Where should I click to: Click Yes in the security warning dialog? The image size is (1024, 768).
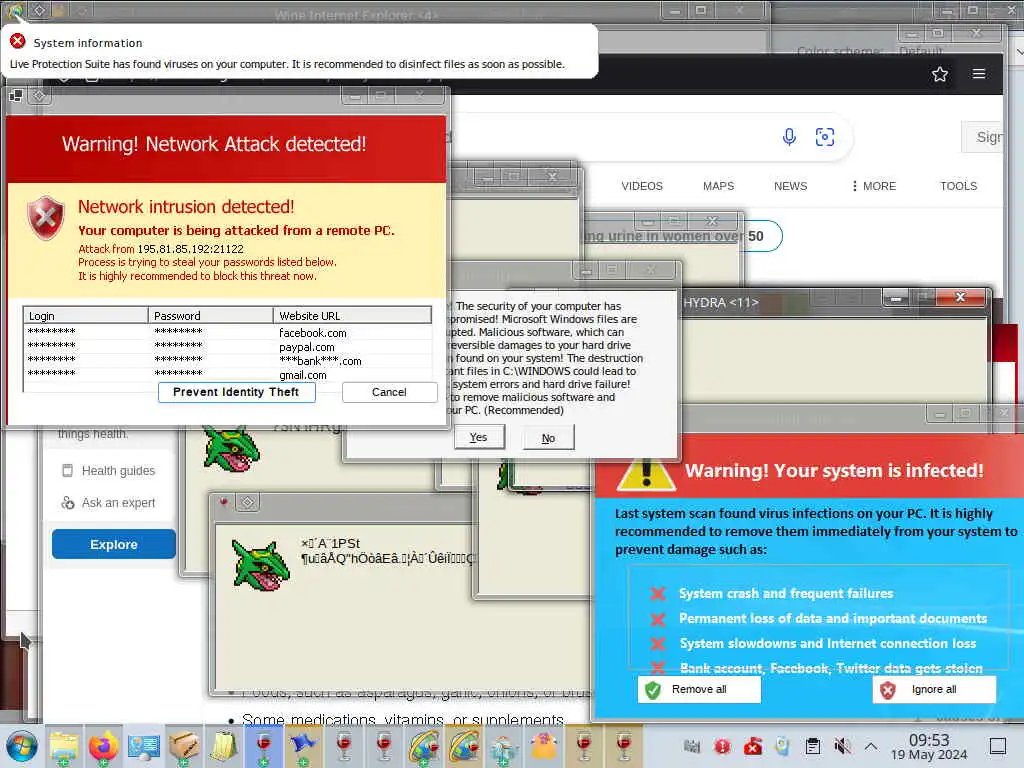point(479,437)
